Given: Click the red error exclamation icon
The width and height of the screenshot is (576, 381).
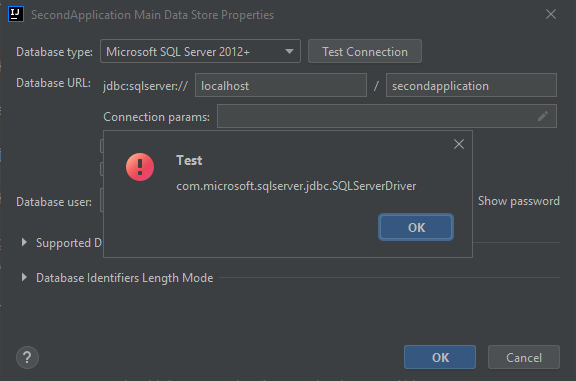Looking at the screenshot, I should (x=140, y=167).
